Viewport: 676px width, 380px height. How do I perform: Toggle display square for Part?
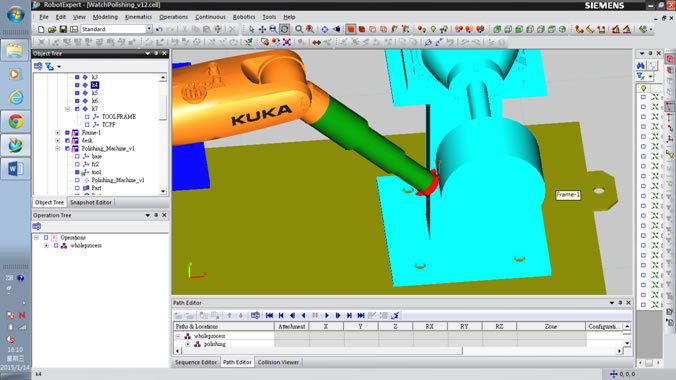pos(77,188)
